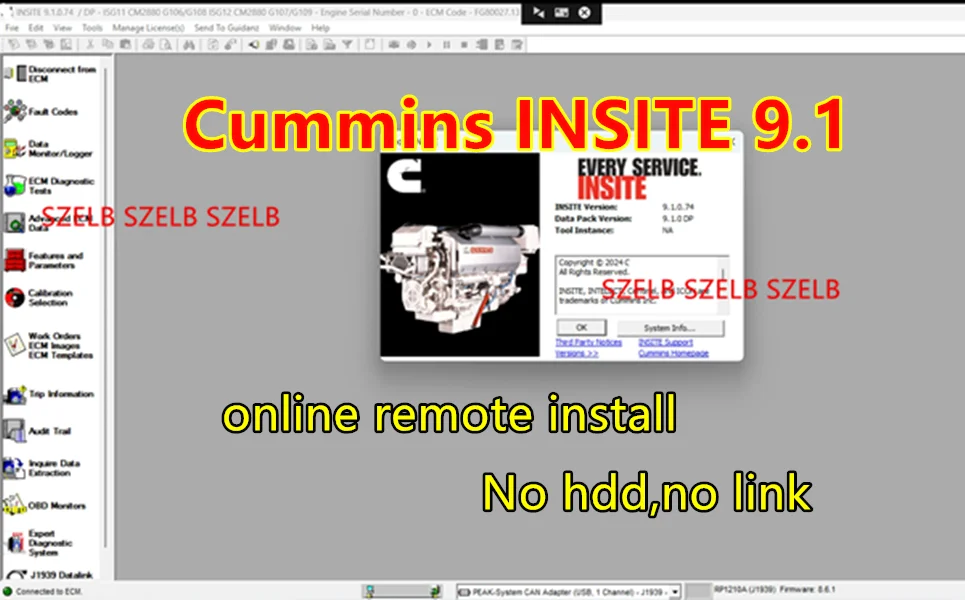Select Calibration Selection in the sidebar
This screenshot has width=965, height=600.
pos(39,297)
